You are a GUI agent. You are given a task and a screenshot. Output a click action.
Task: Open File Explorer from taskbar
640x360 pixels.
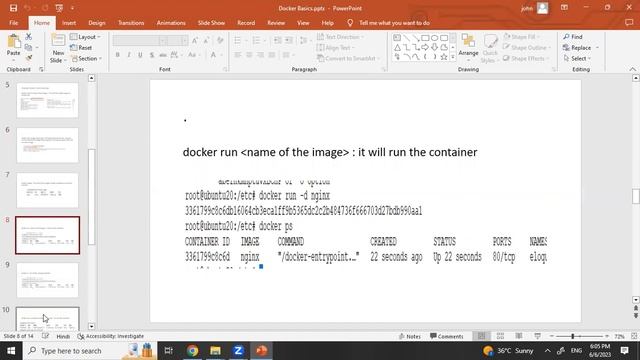tap(216, 351)
